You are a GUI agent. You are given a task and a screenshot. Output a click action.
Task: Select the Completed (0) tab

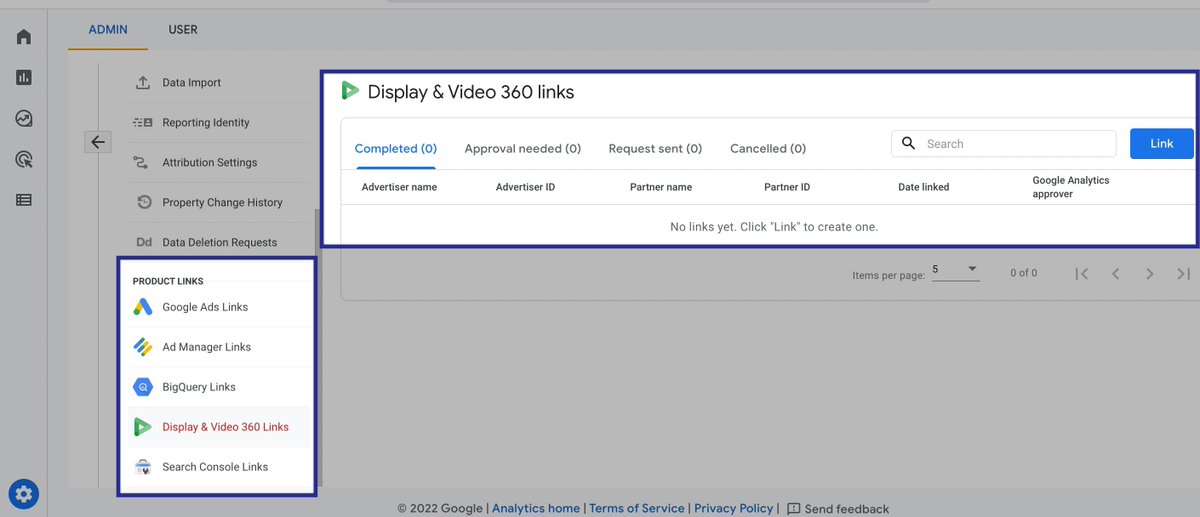click(396, 148)
